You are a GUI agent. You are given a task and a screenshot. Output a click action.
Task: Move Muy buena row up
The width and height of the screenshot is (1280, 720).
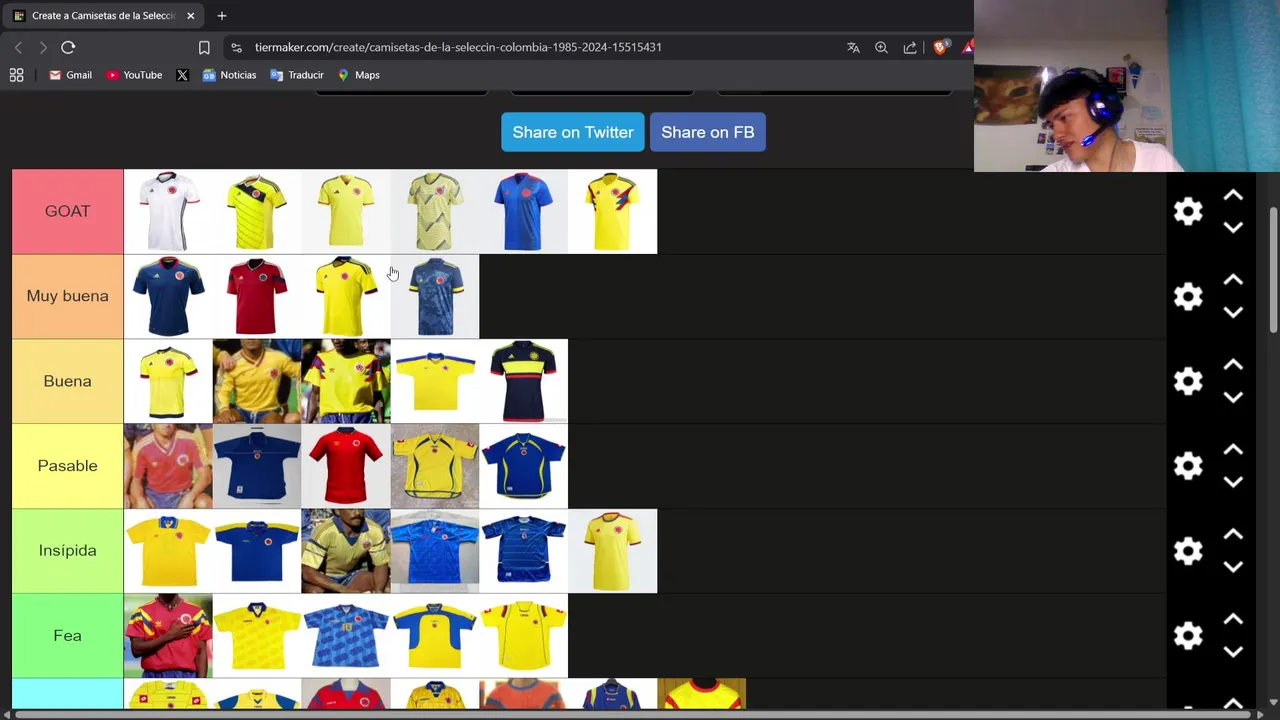point(1233,281)
